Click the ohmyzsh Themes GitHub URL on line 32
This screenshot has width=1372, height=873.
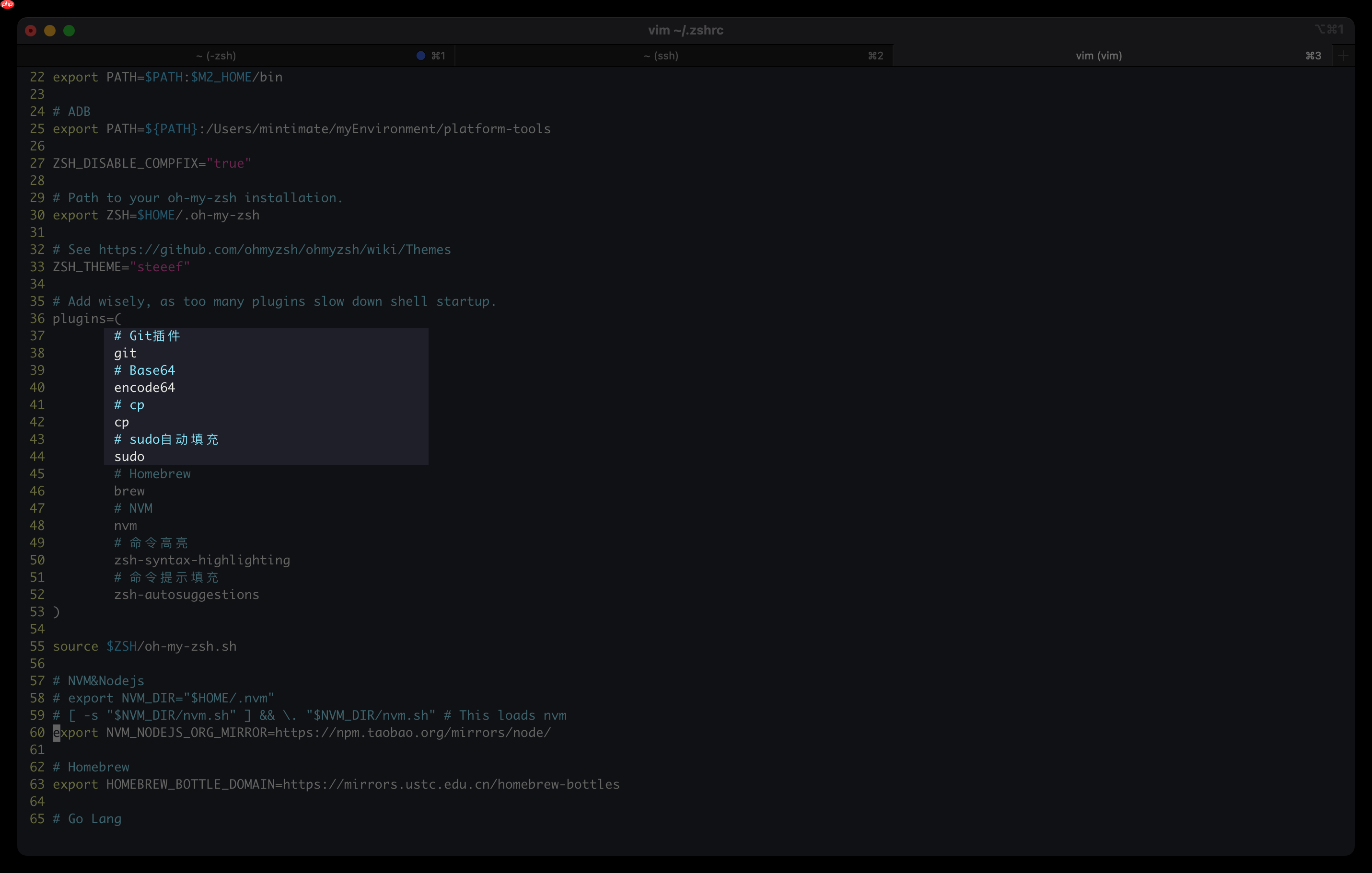273,250
